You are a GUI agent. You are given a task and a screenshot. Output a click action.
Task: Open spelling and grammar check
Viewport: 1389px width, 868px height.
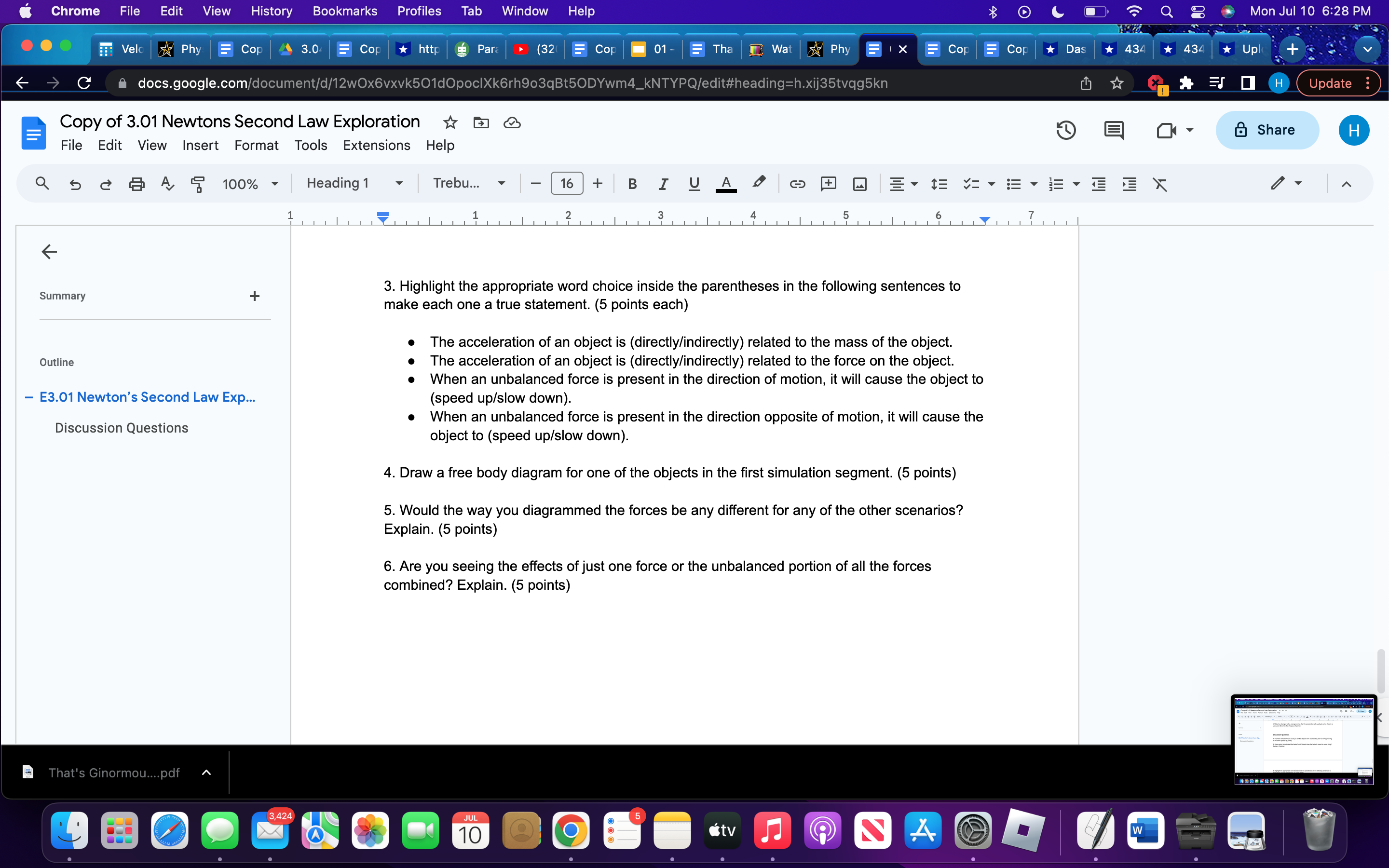pos(167,184)
